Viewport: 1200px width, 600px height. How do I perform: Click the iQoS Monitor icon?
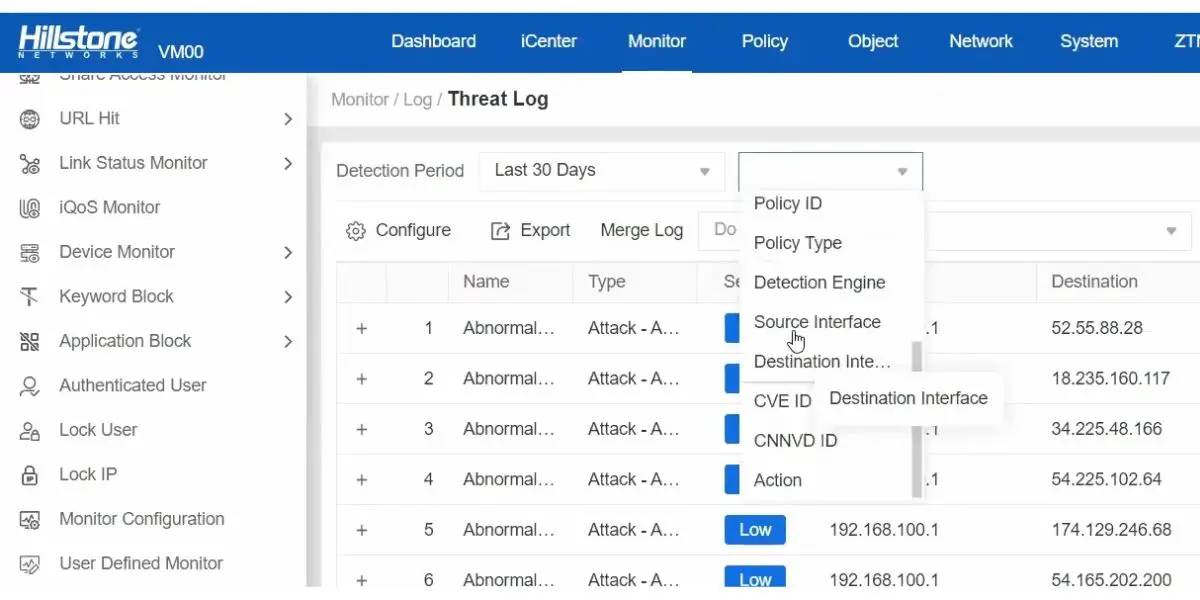click(30, 208)
